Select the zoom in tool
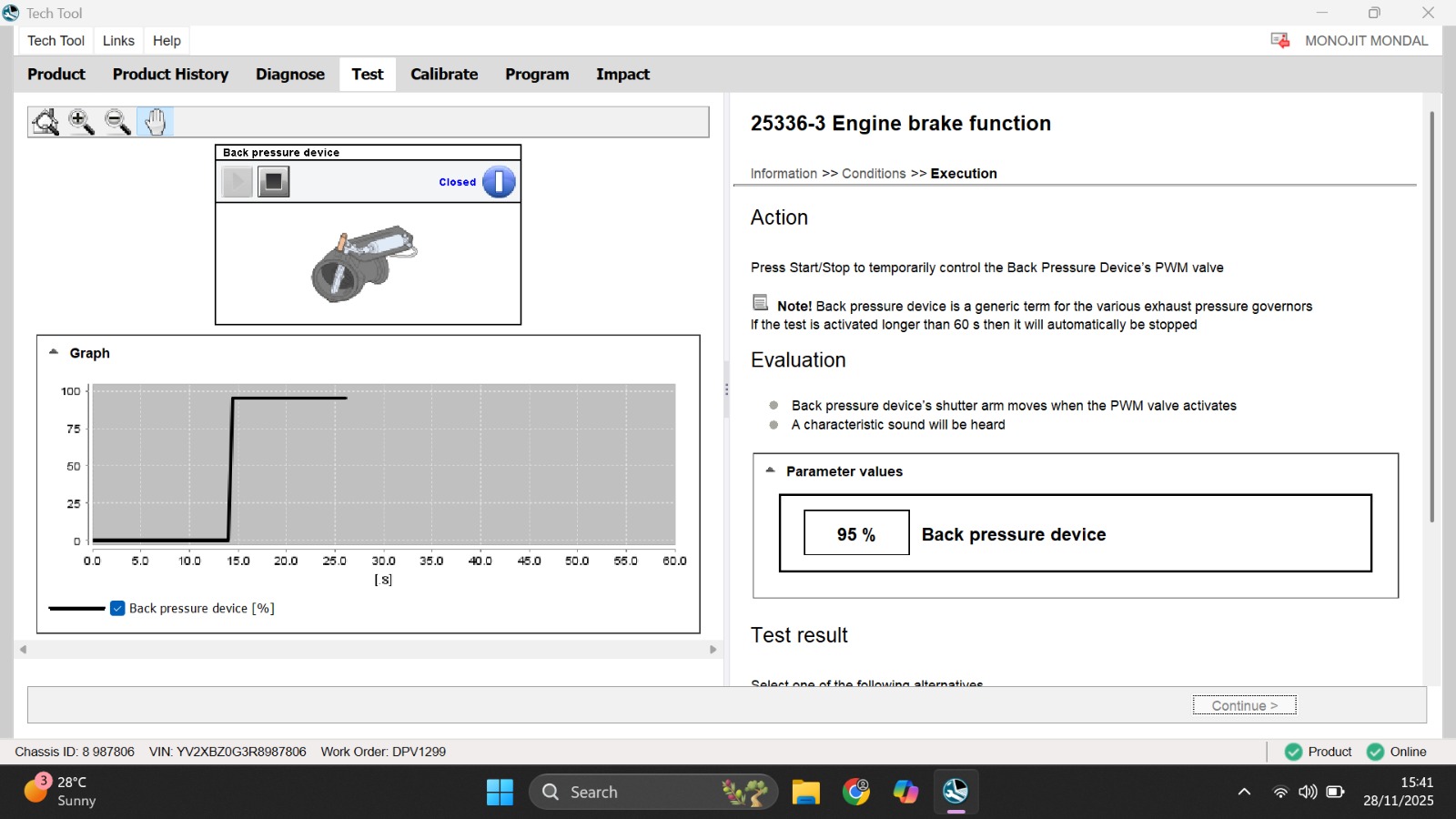This screenshot has height=819, width=1456. click(x=82, y=122)
